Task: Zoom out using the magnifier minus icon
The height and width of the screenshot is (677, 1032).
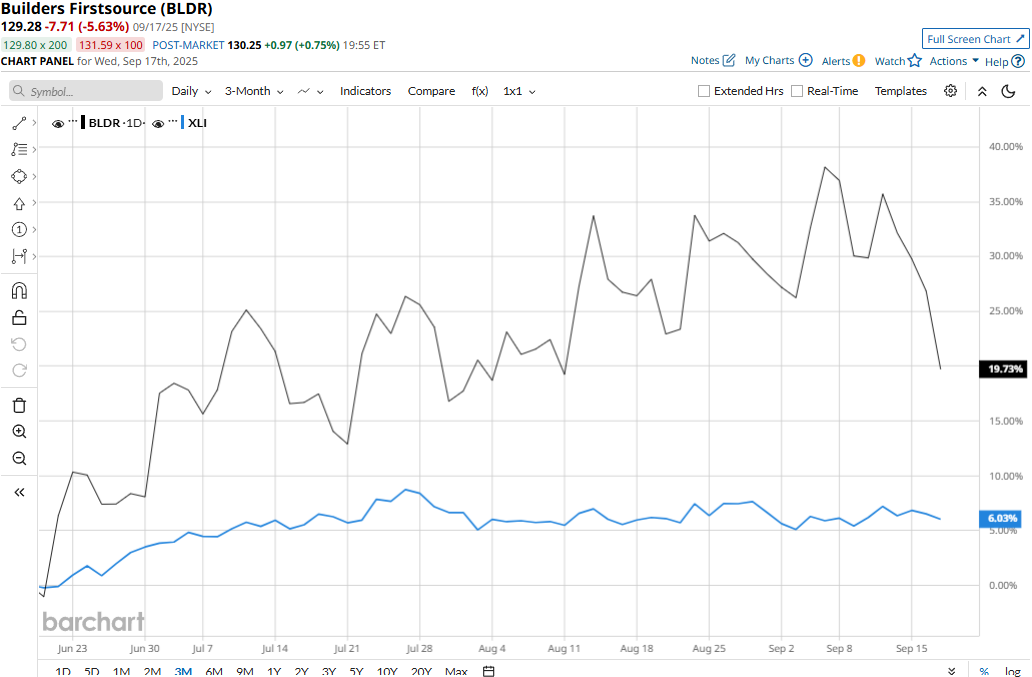Action: pyautogui.click(x=19, y=459)
